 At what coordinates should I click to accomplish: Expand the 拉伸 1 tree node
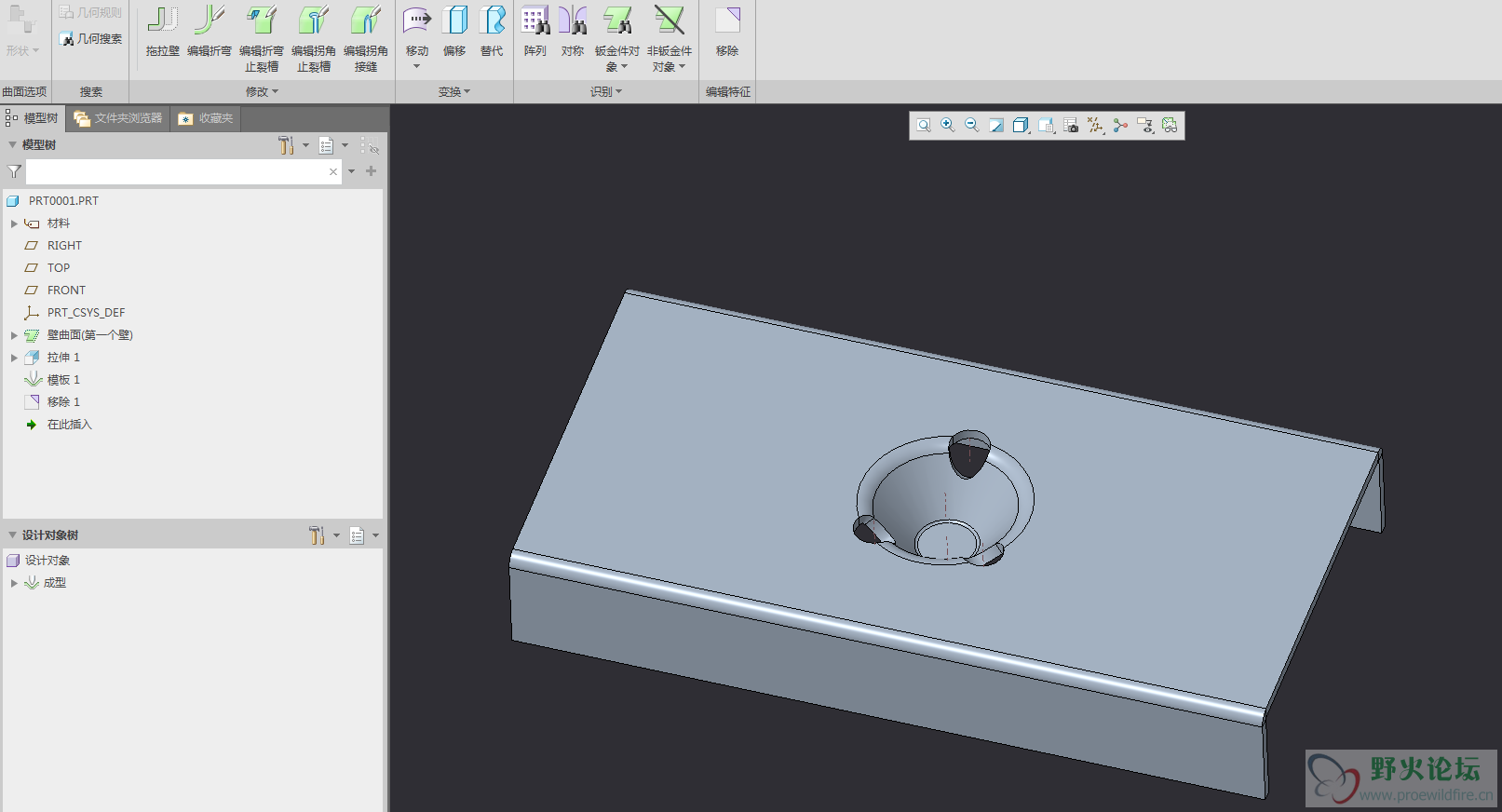tap(14, 358)
